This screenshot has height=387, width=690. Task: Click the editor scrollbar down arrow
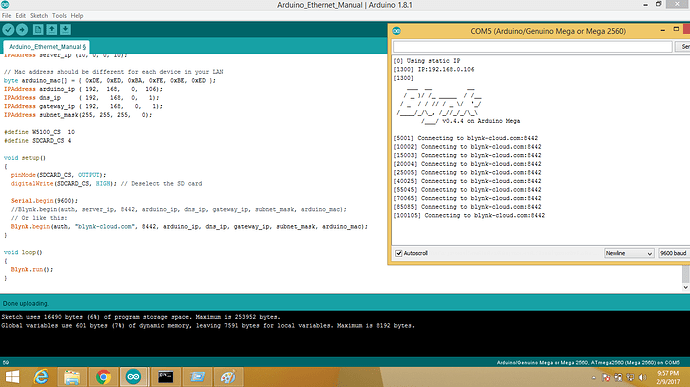tap(685, 287)
